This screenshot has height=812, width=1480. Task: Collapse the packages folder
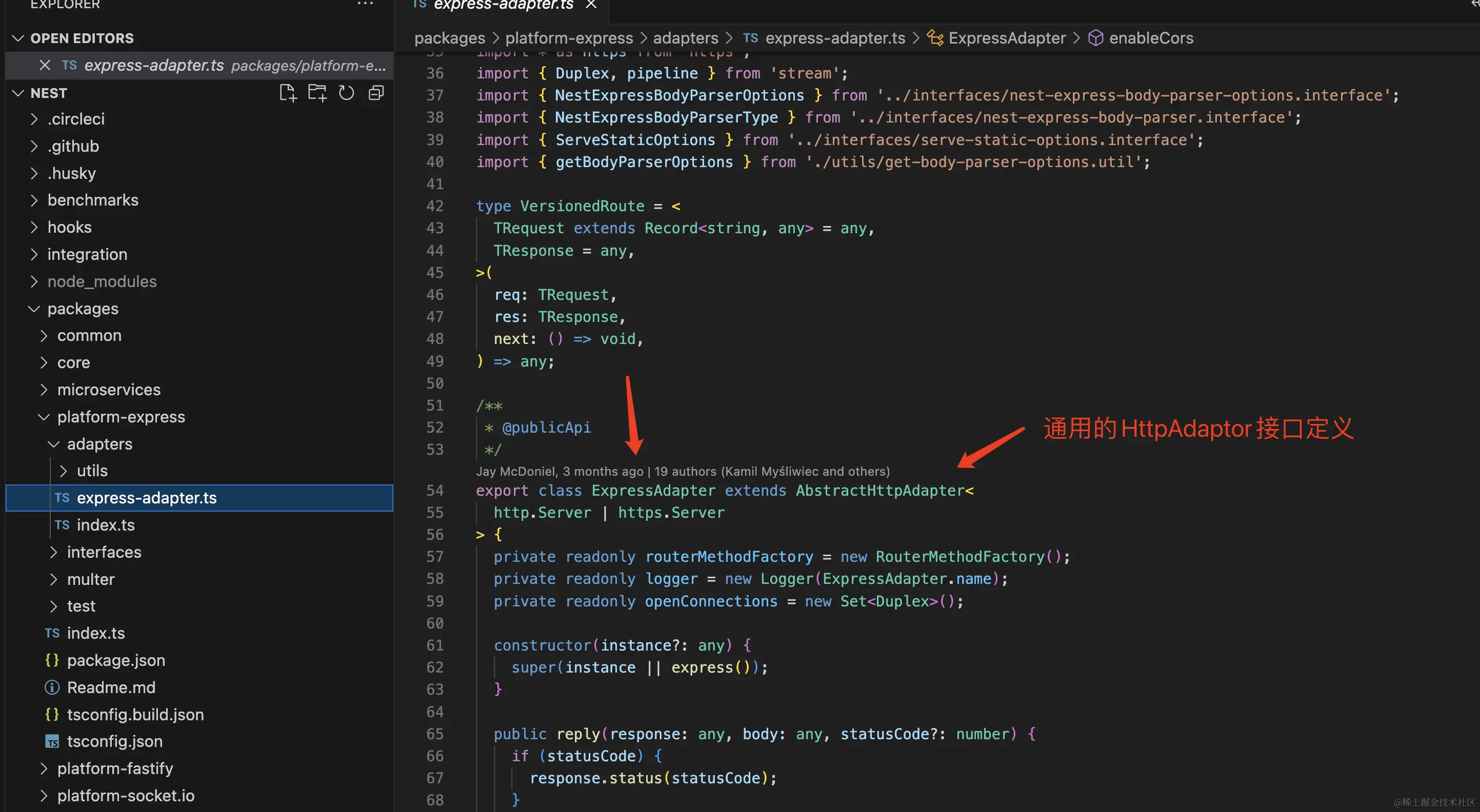point(34,309)
